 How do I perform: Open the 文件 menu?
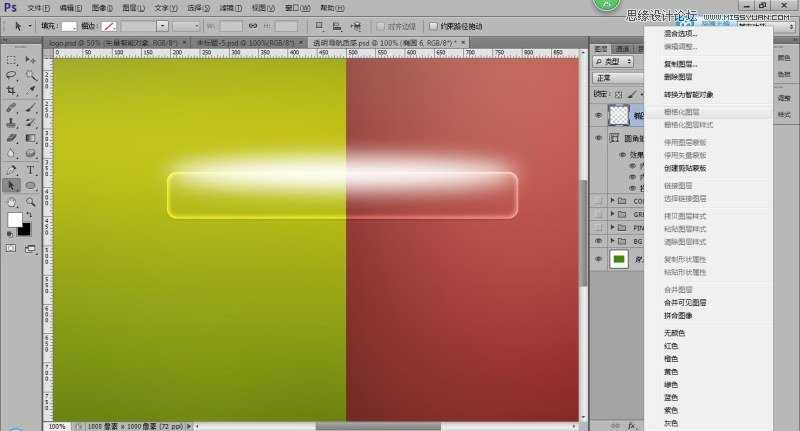click(35, 7)
